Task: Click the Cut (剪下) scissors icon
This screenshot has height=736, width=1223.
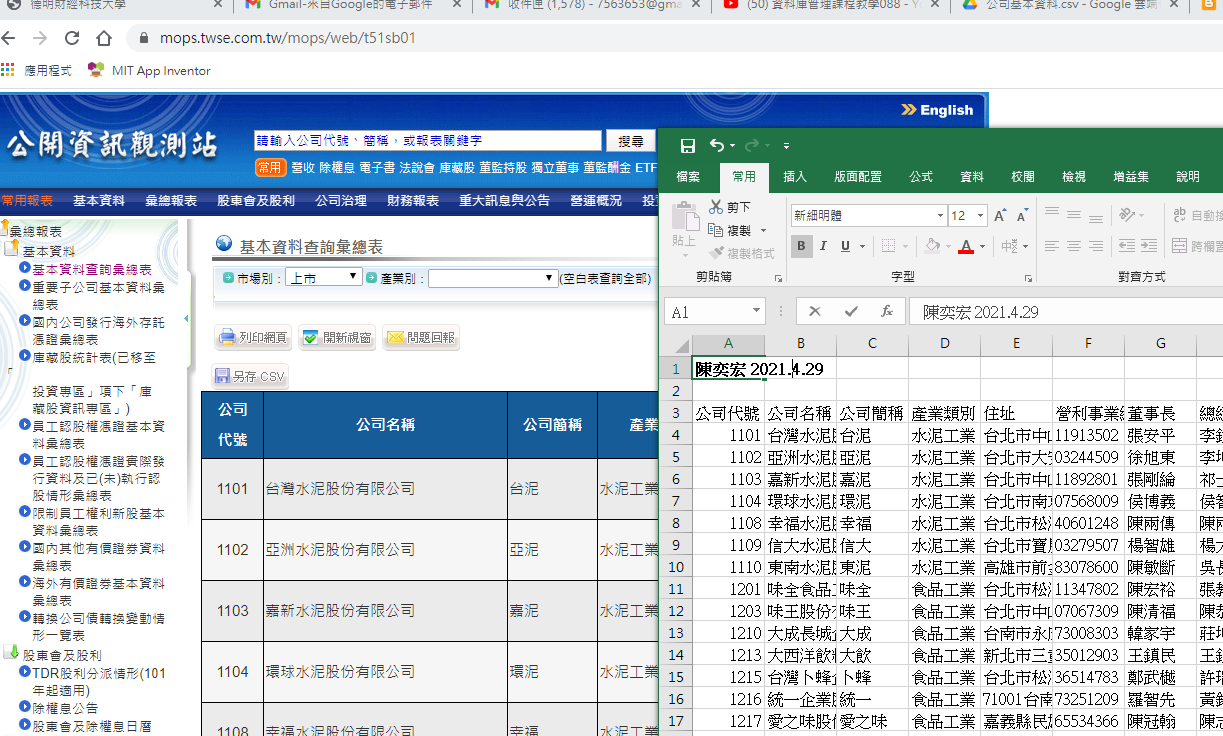Action: 716,207
